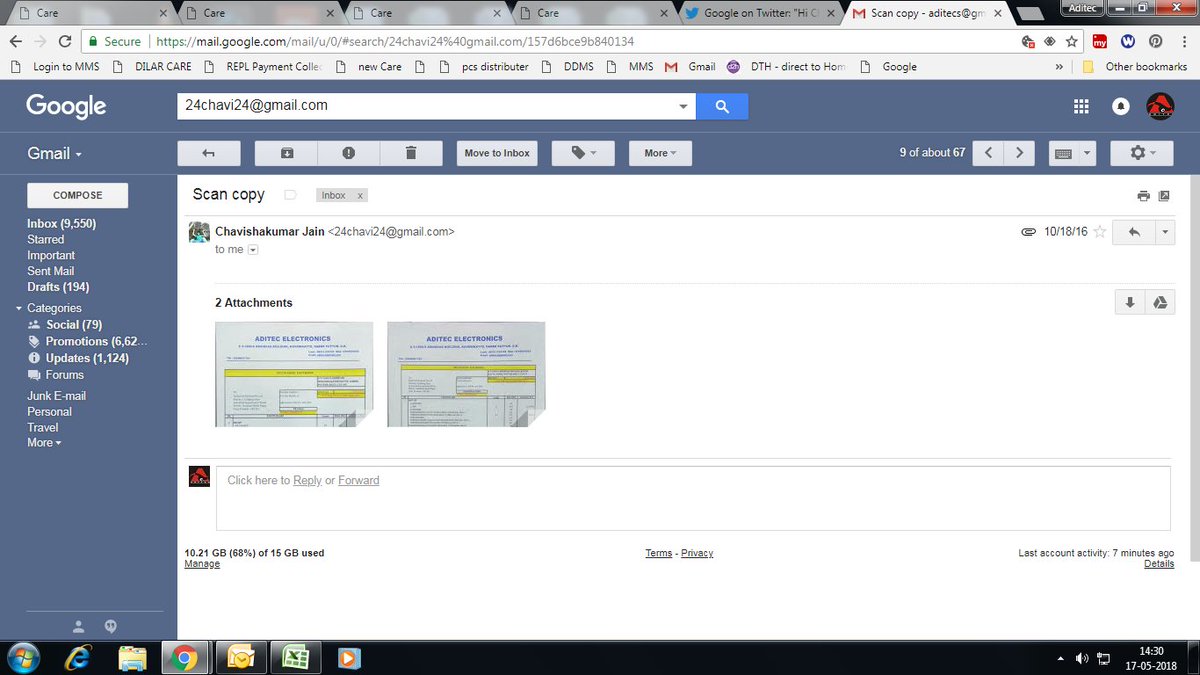Click the COMPOSE button
1200x675 pixels.
point(78,195)
